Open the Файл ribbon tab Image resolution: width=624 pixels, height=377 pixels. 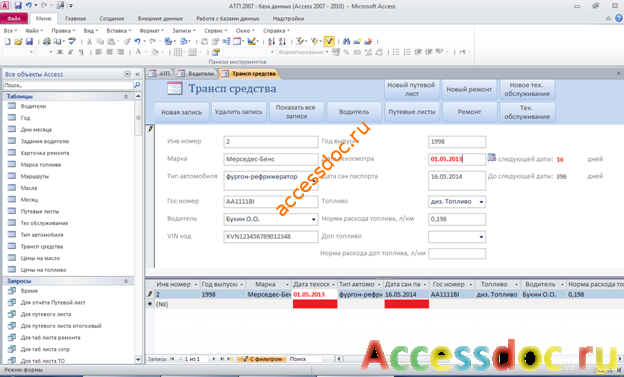[14, 18]
